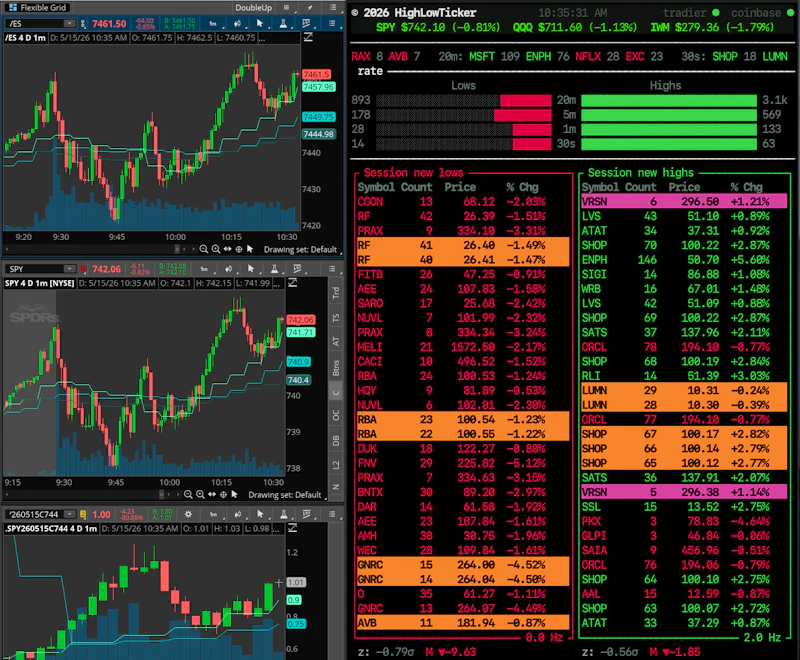This screenshot has height=660, width=800.
Task: Expand the SPY symbol dropdown arrow
Action: pyautogui.click(x=69, y=269)
